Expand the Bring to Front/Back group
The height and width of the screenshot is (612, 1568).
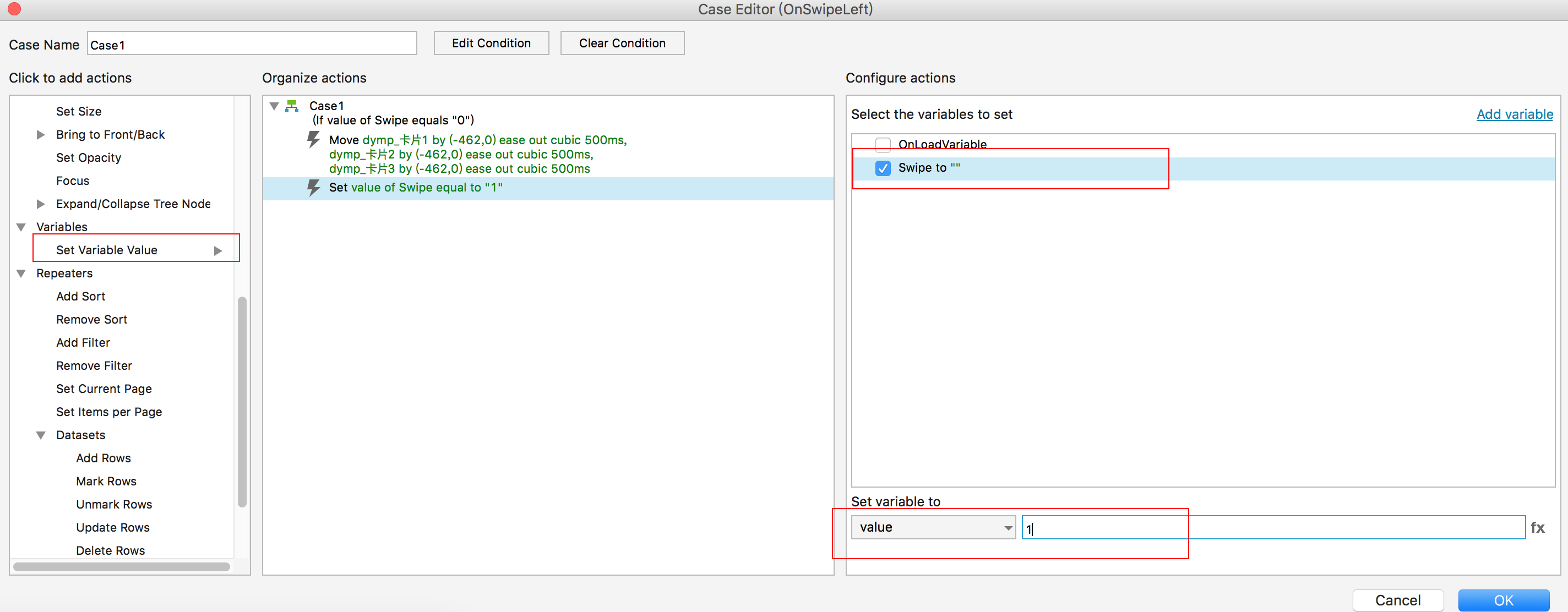(x=41, y=134)
